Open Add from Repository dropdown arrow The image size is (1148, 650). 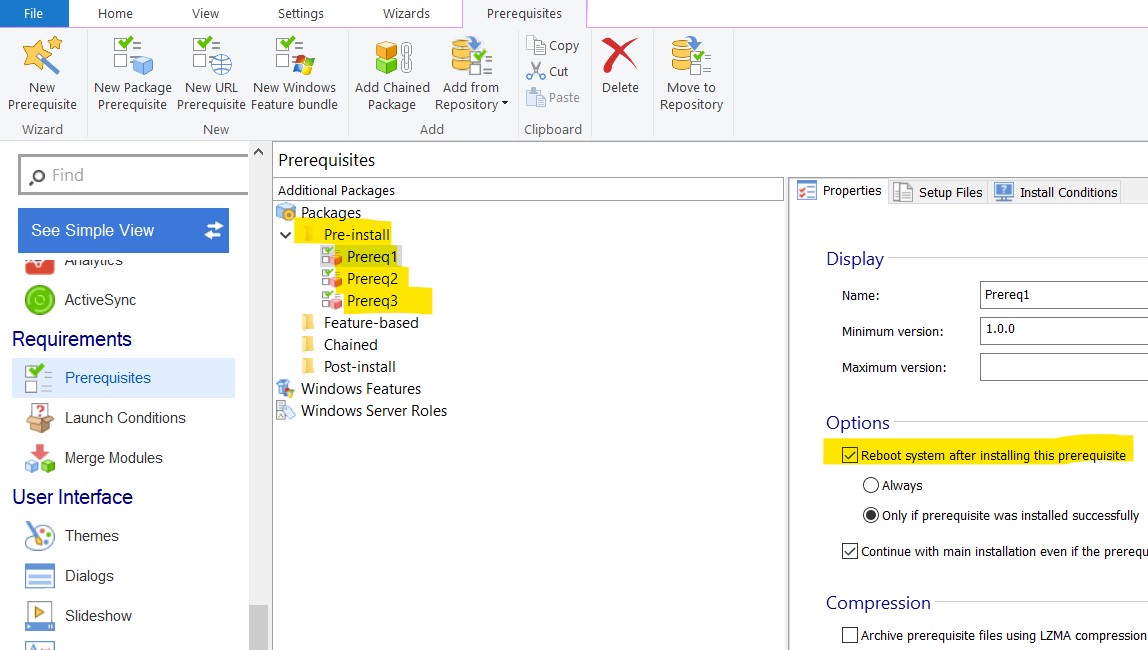505,105
